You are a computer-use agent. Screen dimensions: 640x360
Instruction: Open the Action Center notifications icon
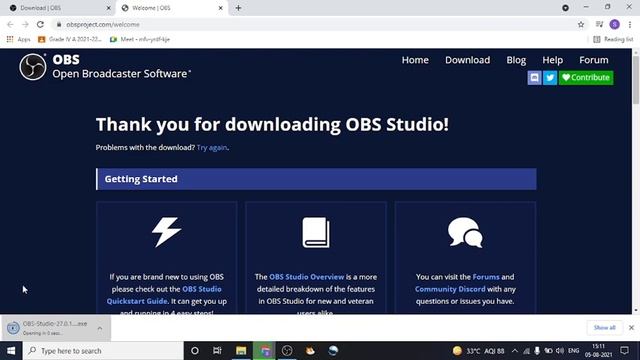624,351
